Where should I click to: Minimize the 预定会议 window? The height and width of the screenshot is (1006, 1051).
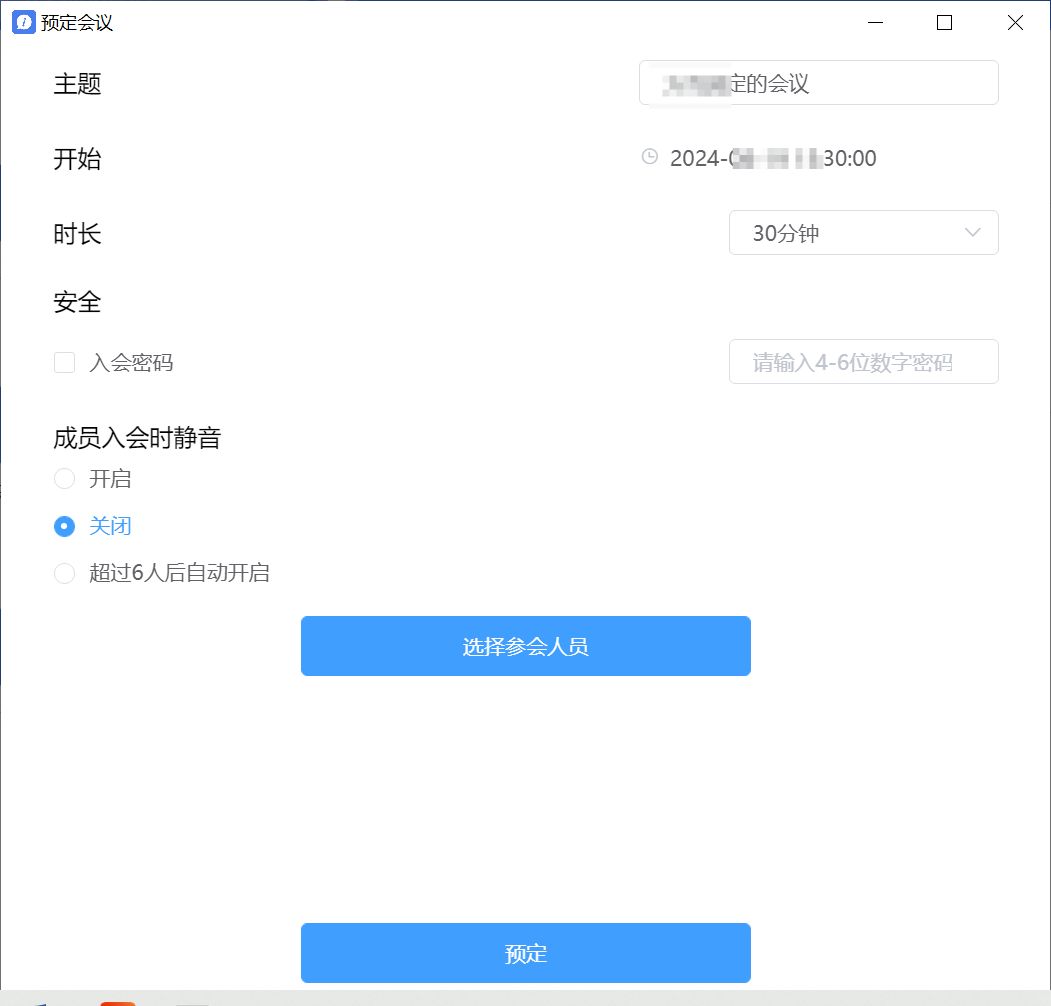coord(876,22)
